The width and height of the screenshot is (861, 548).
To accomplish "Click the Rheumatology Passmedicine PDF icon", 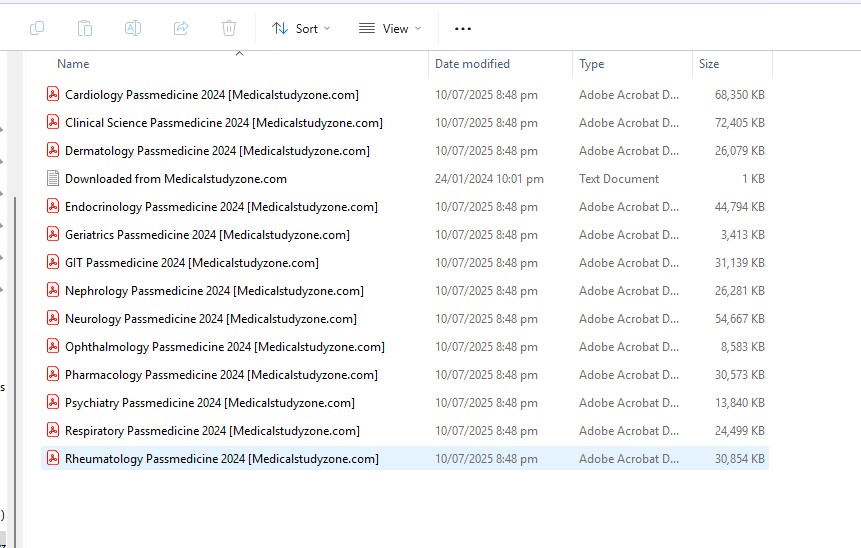I will tap(53, 458).
